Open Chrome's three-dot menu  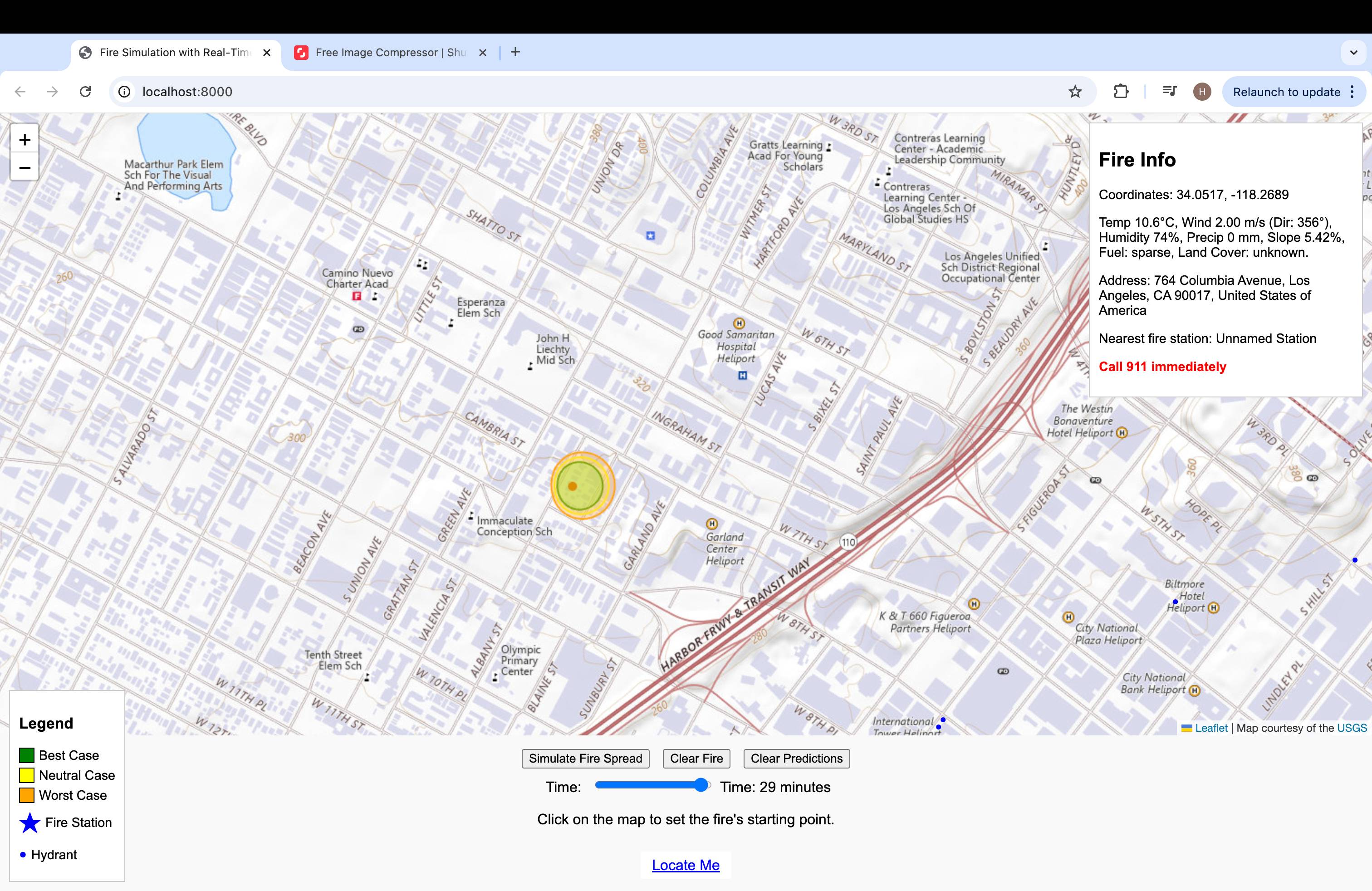pyautogui.click(x=1352, y=92)
